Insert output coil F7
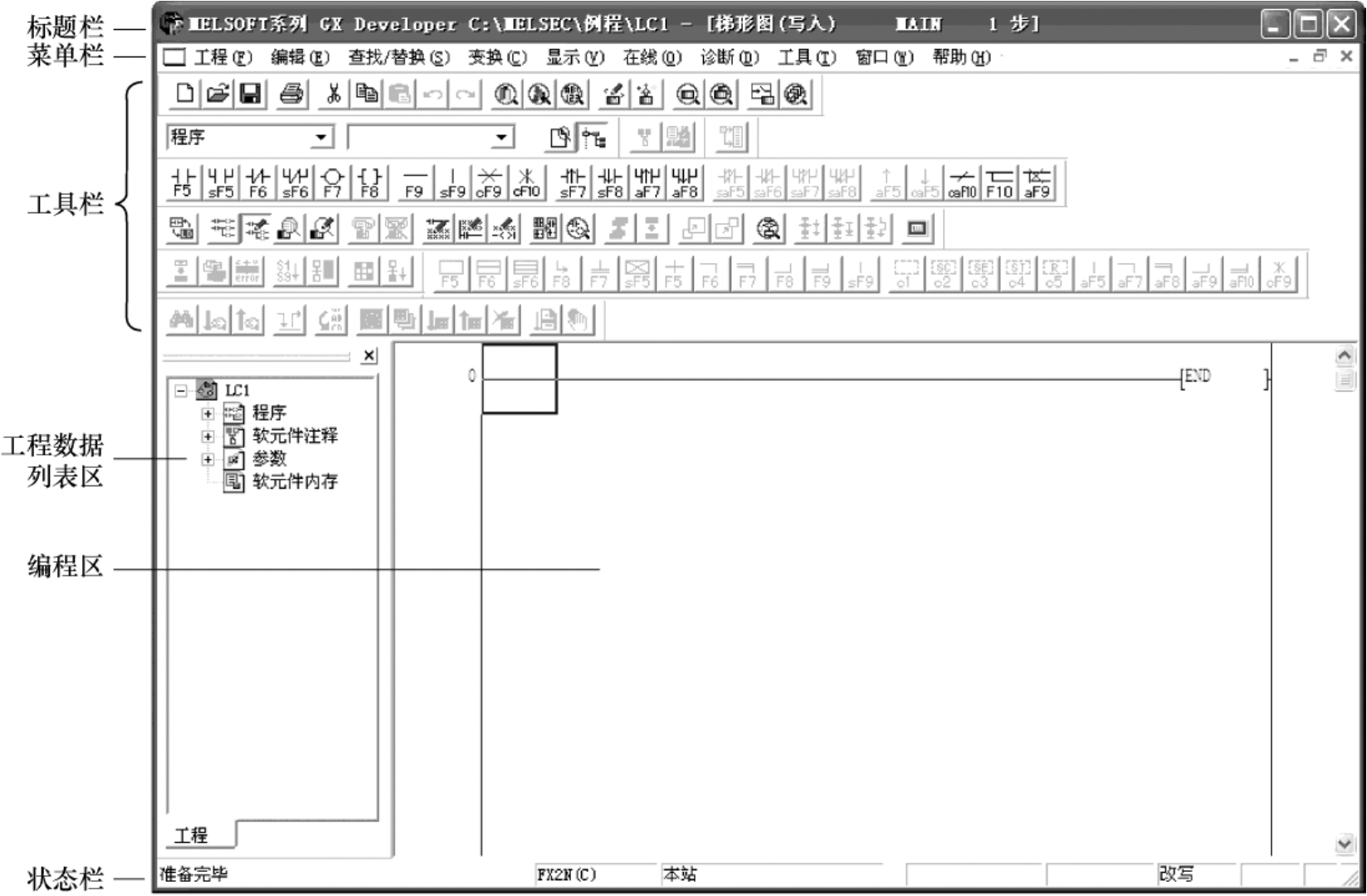1367x896 pixels. pos(333,183)
